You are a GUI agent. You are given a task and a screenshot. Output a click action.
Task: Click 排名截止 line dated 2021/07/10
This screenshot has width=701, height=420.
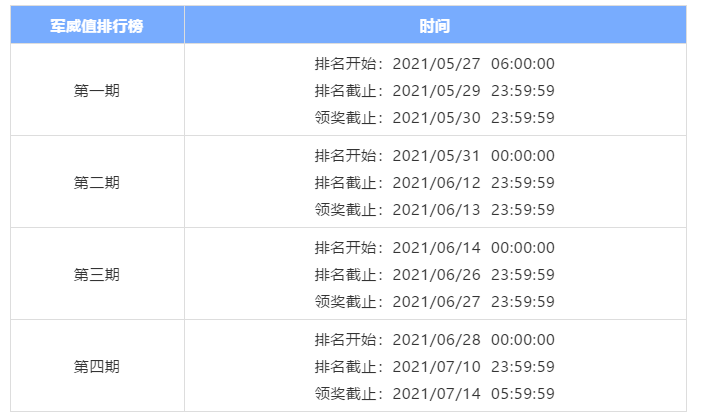tap(434, 367)
